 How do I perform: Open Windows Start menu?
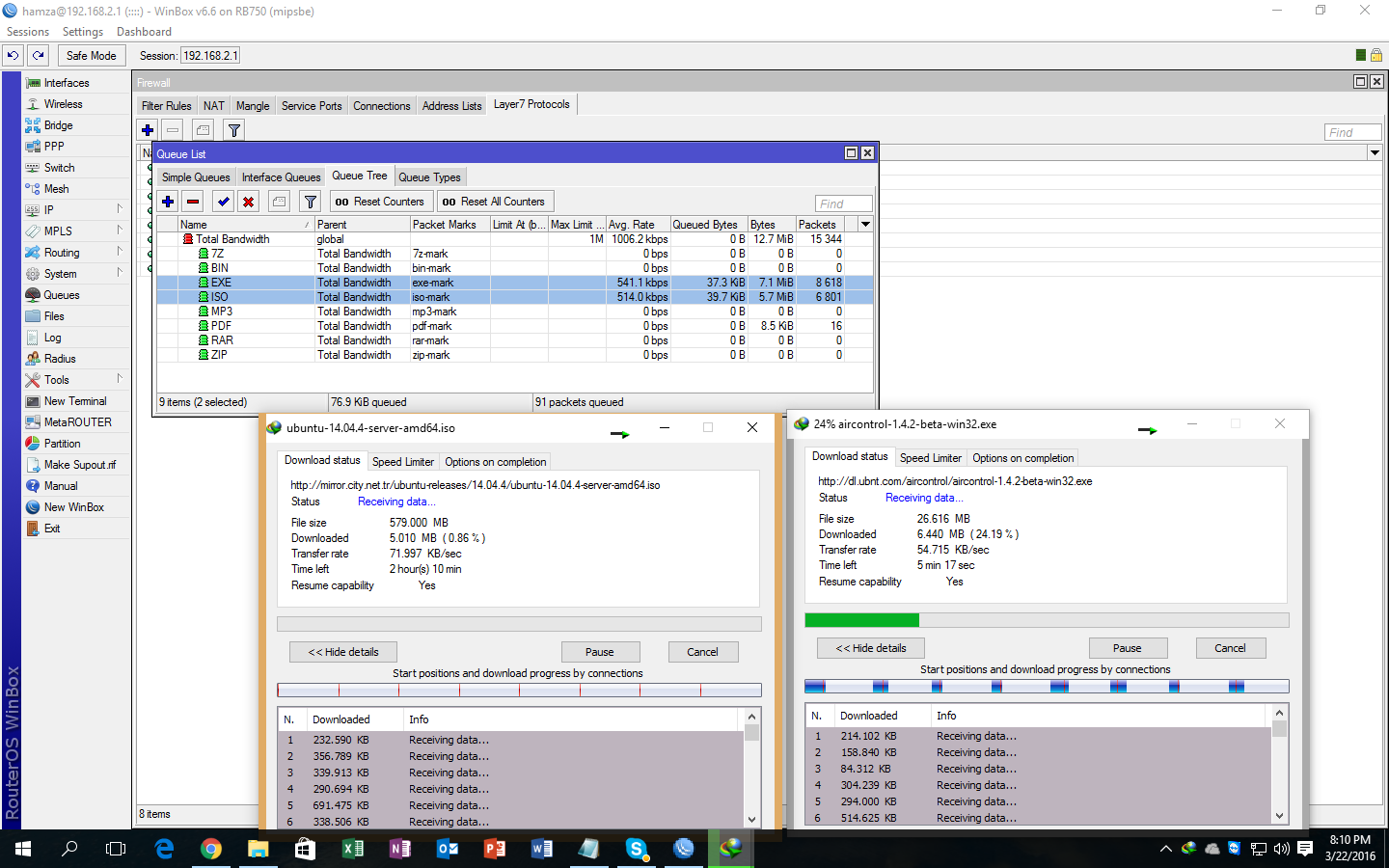tap(23, 849)
